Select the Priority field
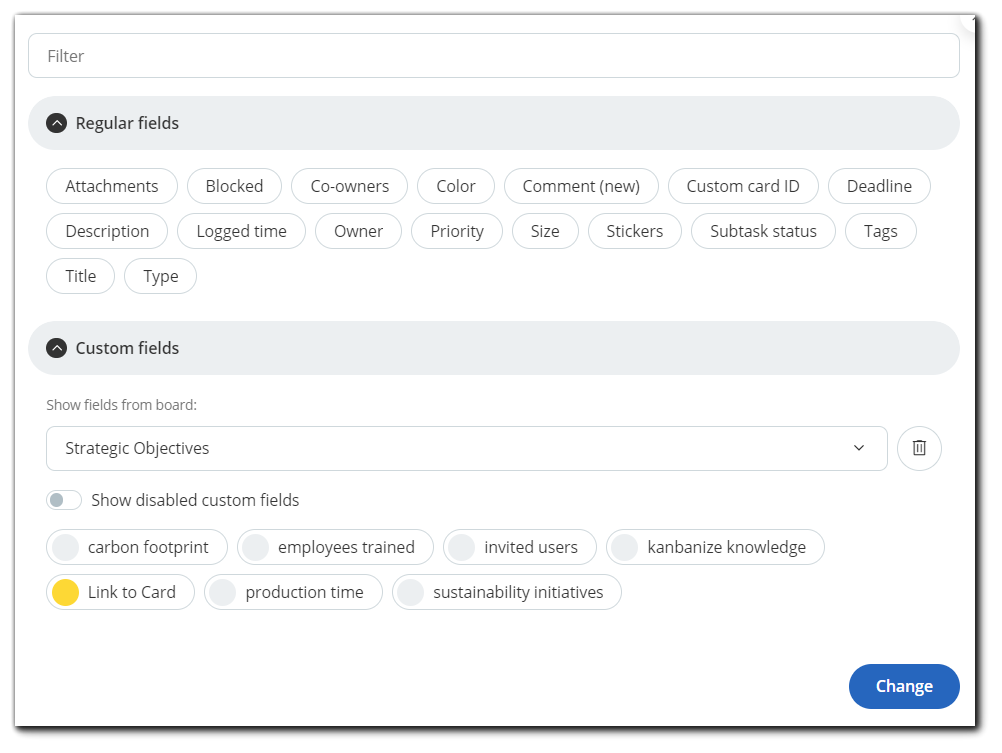The width and height of the screenshot is (1002, 753). pyautogui.click(x=457, y=231)
